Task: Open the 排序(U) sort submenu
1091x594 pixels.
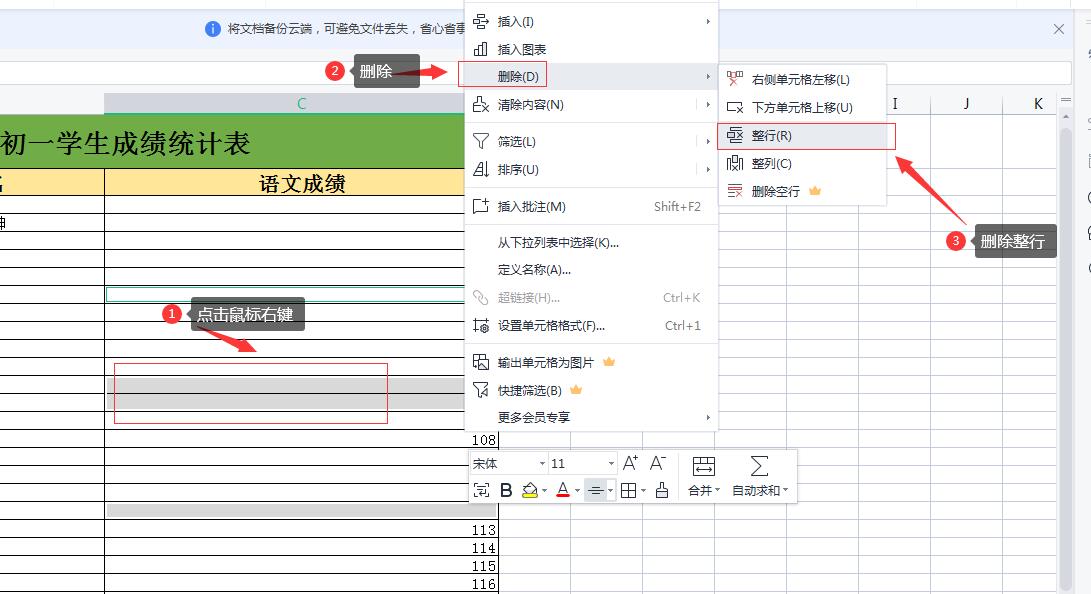Action: pyautogui.click(x=591, y=170)
